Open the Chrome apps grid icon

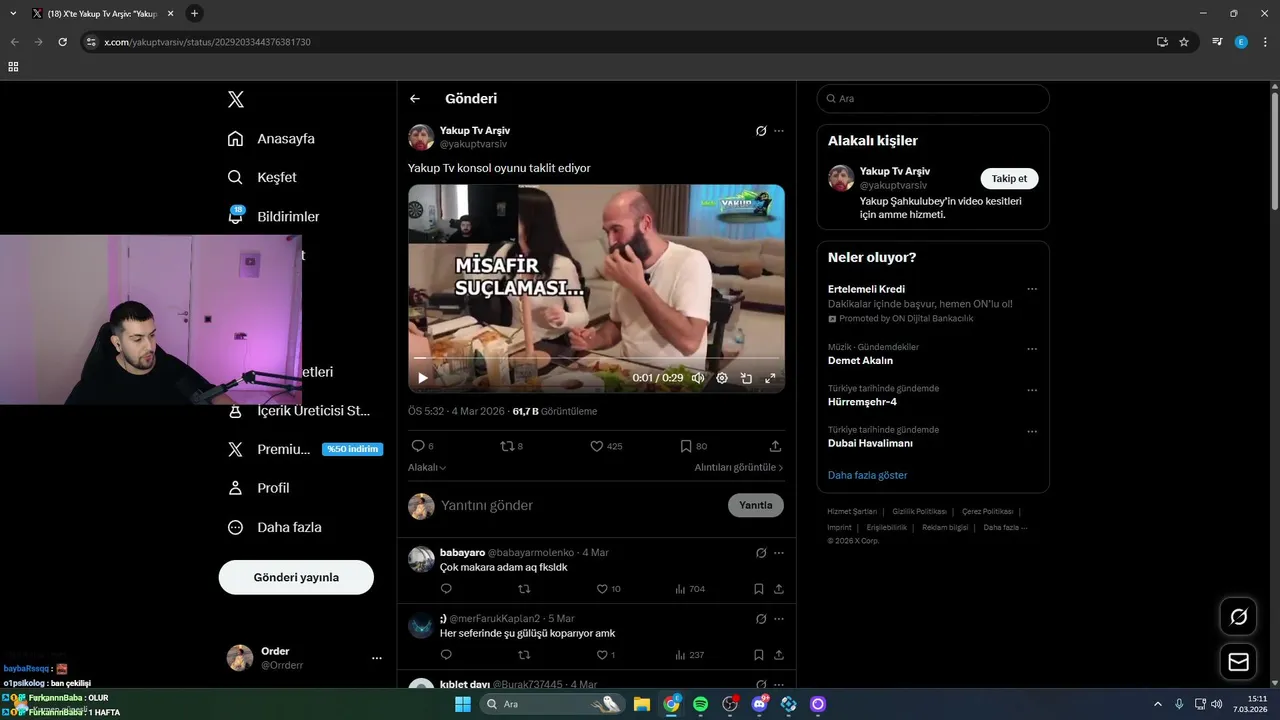13,67
